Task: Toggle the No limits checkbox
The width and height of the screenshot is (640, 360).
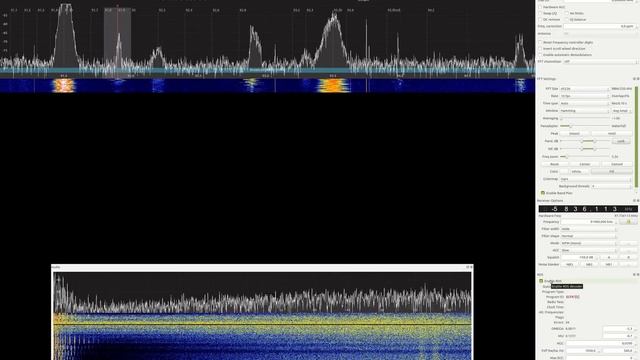Action: 567,13
